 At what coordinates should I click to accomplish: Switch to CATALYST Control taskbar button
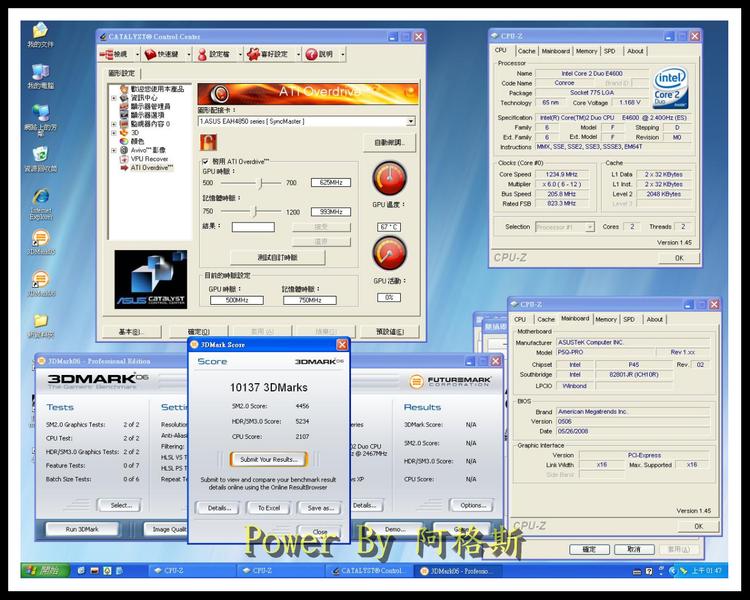369,570
